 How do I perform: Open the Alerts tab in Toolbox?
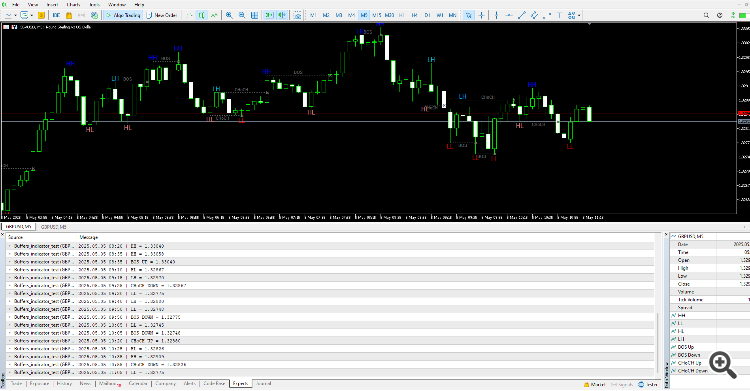click(x=190, y=384)
